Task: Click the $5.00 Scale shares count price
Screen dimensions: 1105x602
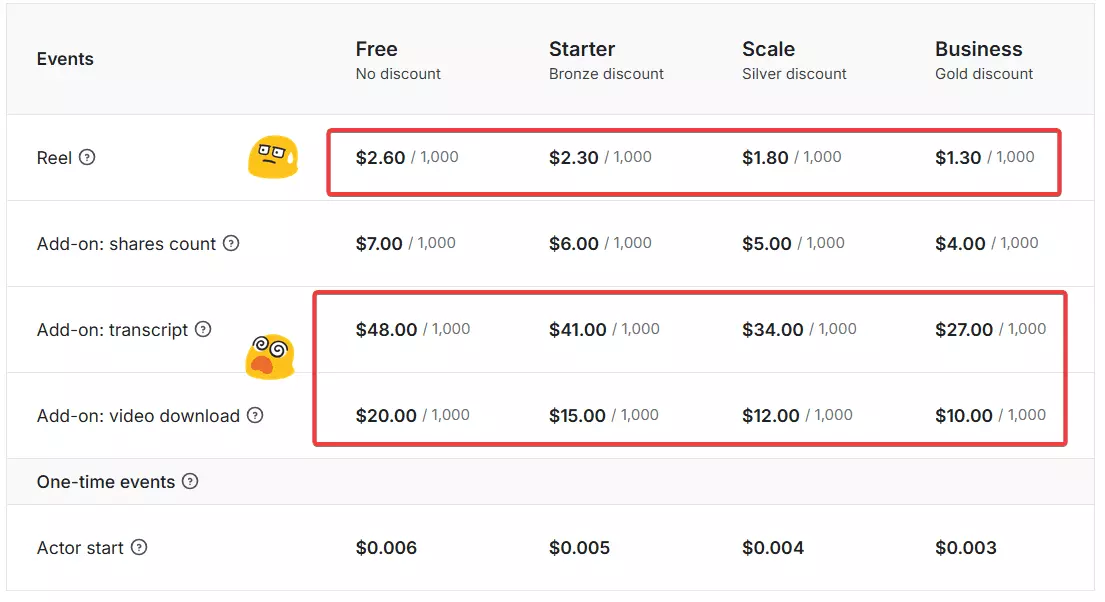Action: [x=767, y=243]
